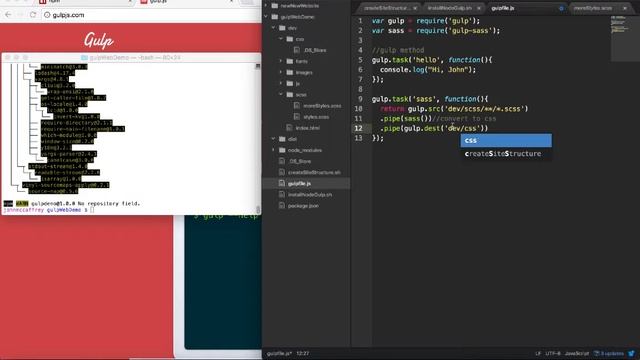Click the editor minimap
640x360 pixels.
tap(624, 38)
